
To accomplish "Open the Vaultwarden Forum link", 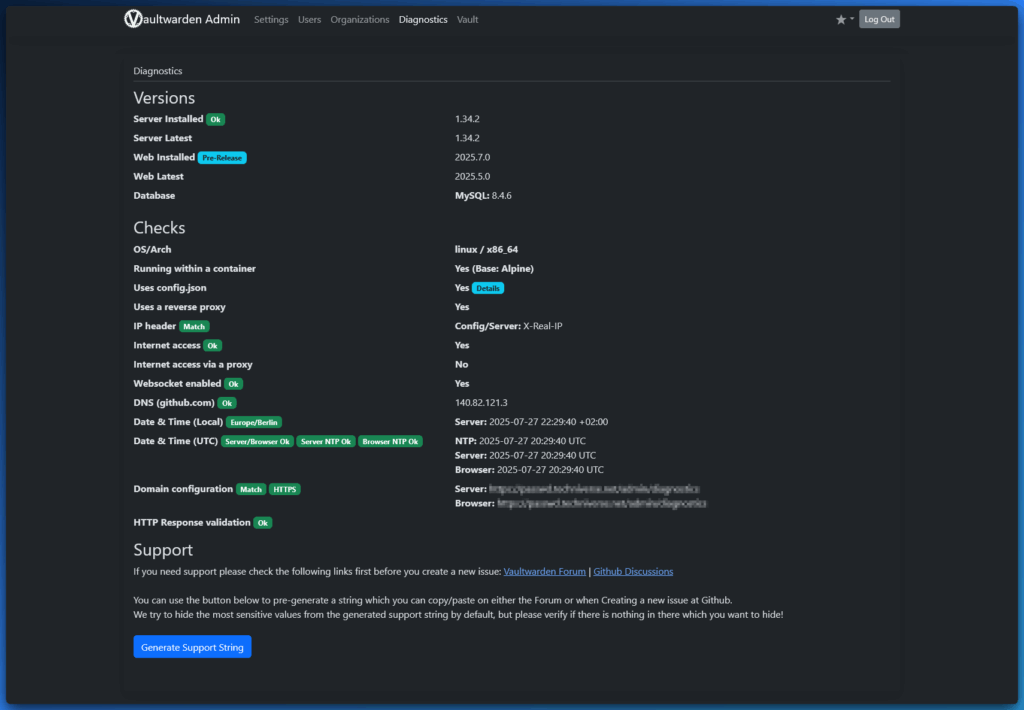I will point(545,572).
